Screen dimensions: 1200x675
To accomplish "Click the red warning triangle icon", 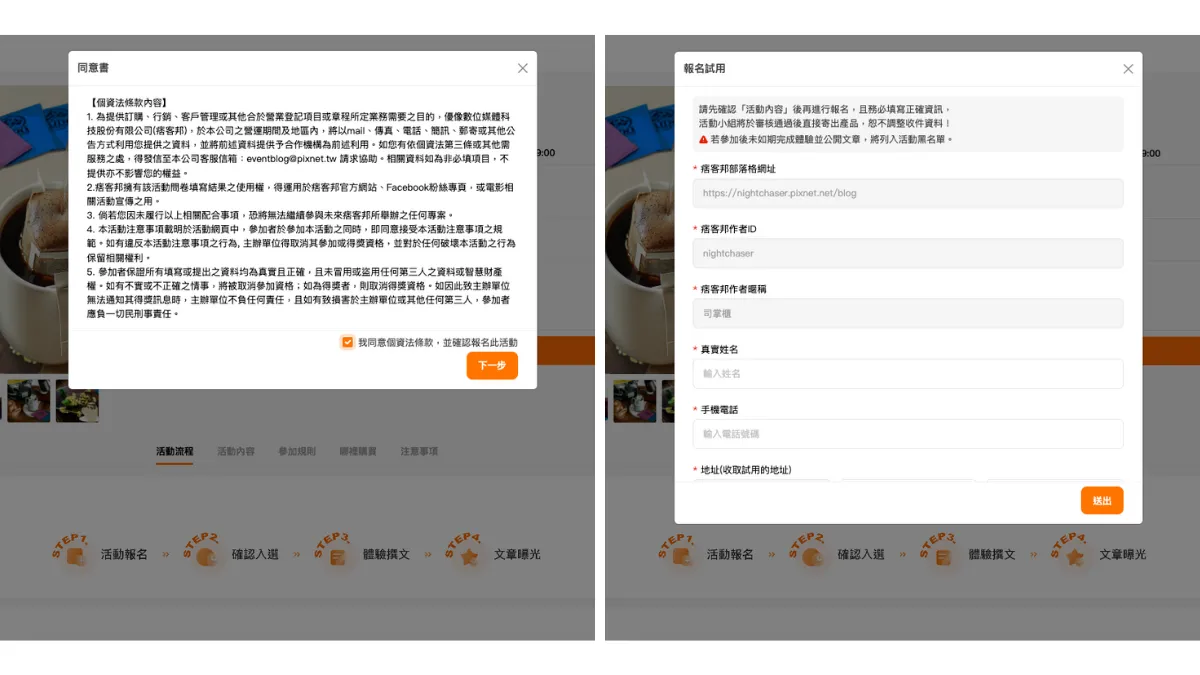I will coord(703,139).
